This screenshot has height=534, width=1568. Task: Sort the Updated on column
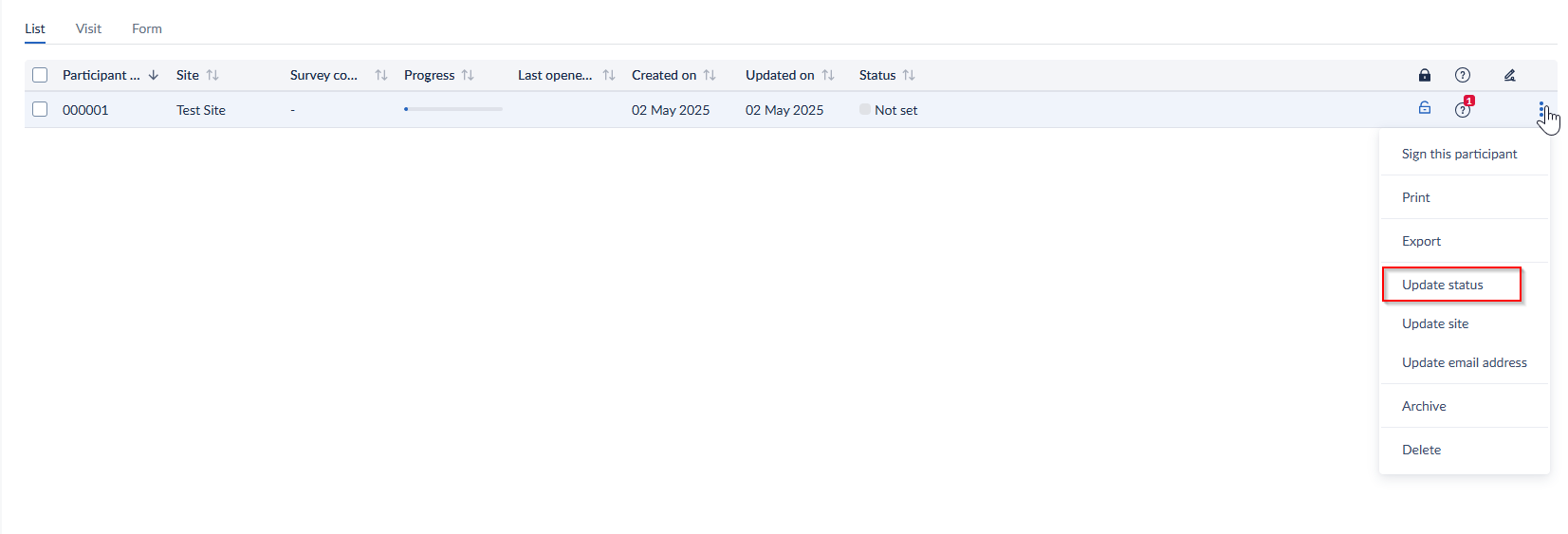(x=828, y=75)
